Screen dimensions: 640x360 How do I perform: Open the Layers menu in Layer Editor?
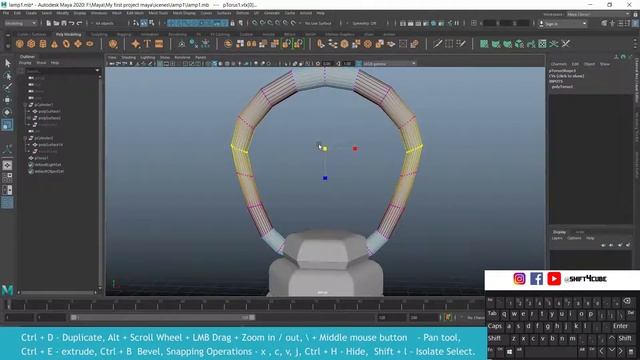pyautogui.click(x=557, y=238)
